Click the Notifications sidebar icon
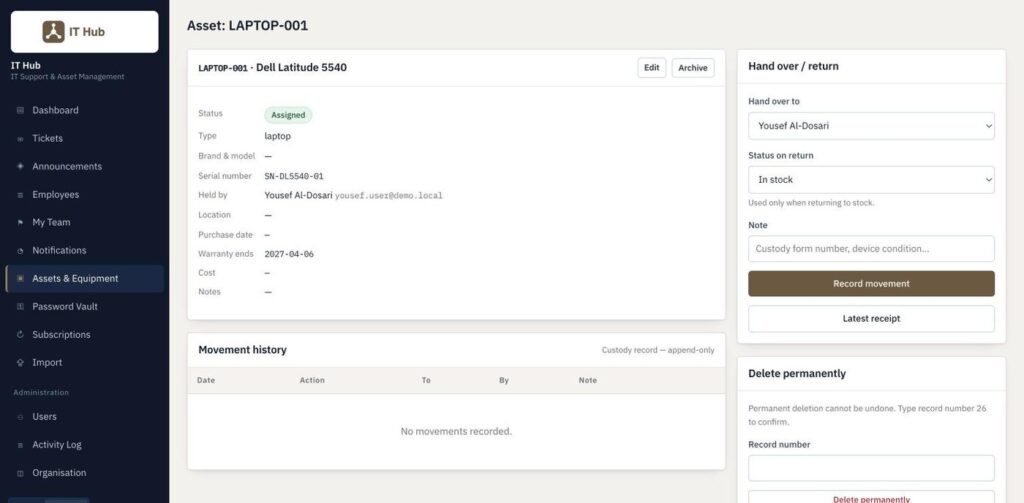The width and height of the screenshot is (1024, 503). click(20, 251)
